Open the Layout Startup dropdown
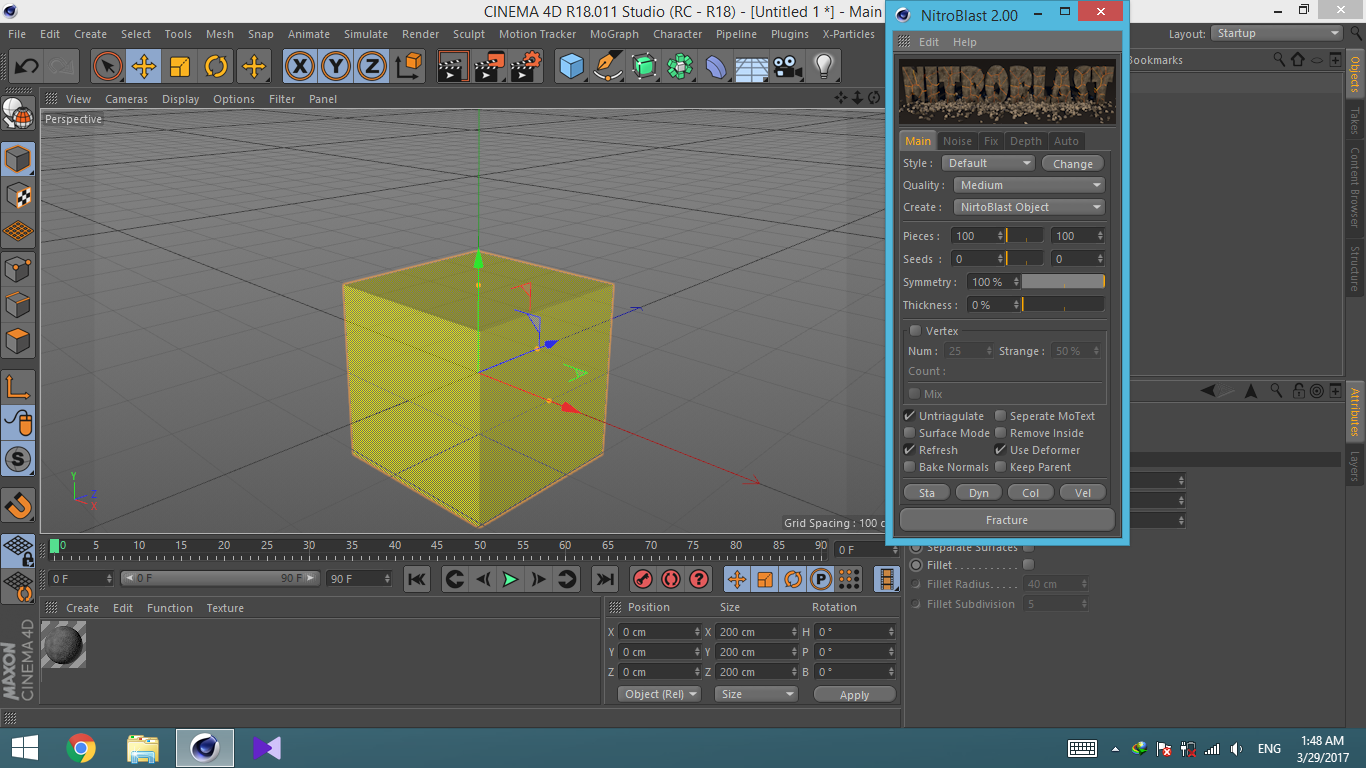The image size is (1366, 768). pos(1276,33)
